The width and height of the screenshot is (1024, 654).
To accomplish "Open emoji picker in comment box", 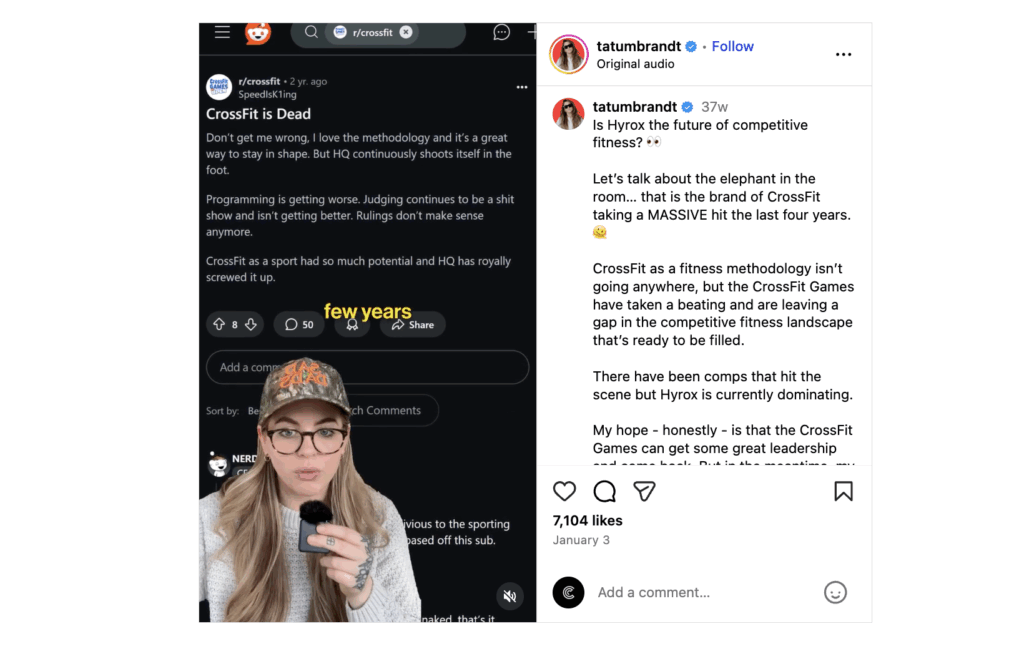I will click(835, 593).
